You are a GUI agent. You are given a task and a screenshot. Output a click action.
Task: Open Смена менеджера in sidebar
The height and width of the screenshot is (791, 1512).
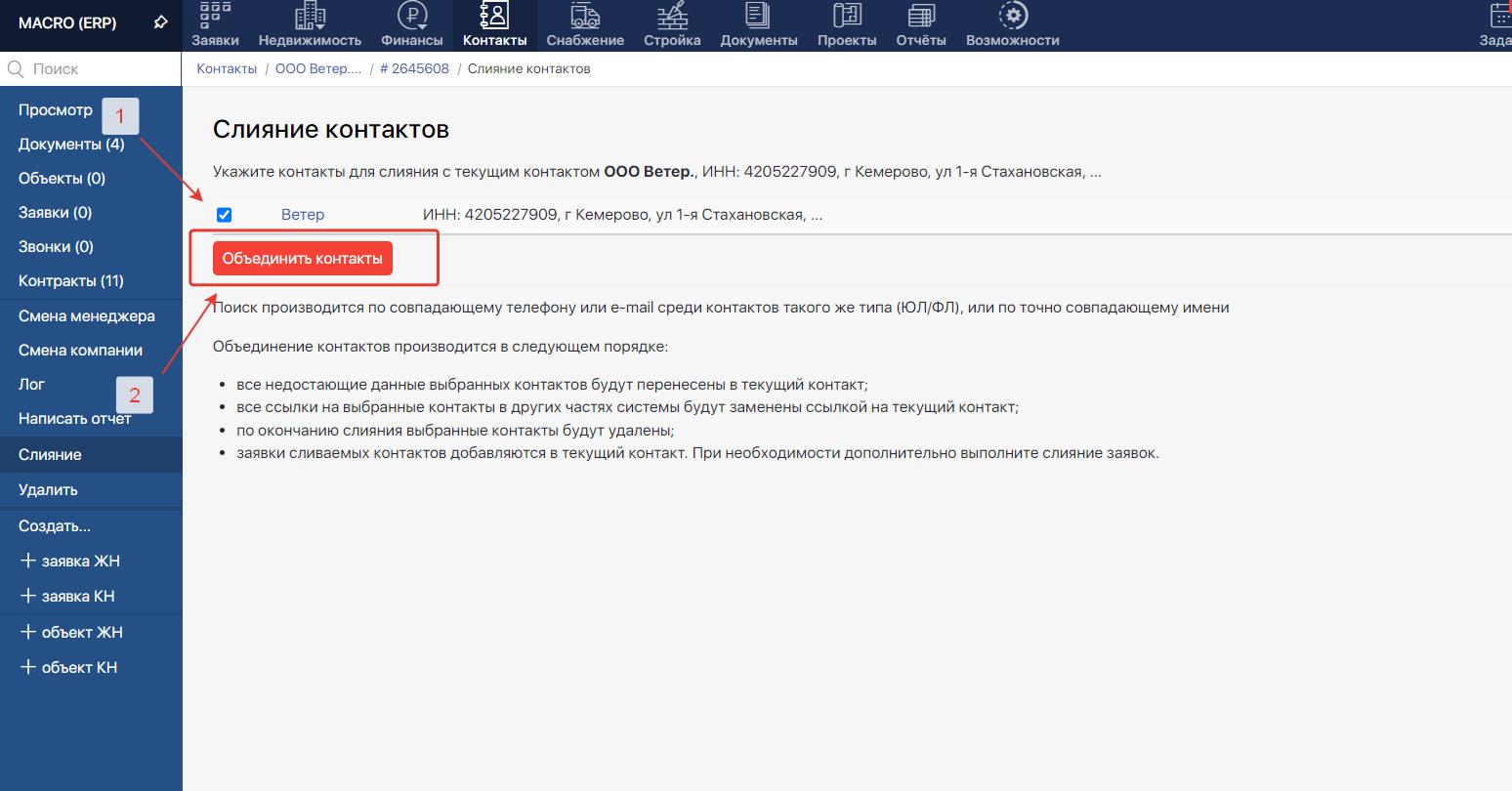pos(87,316)
